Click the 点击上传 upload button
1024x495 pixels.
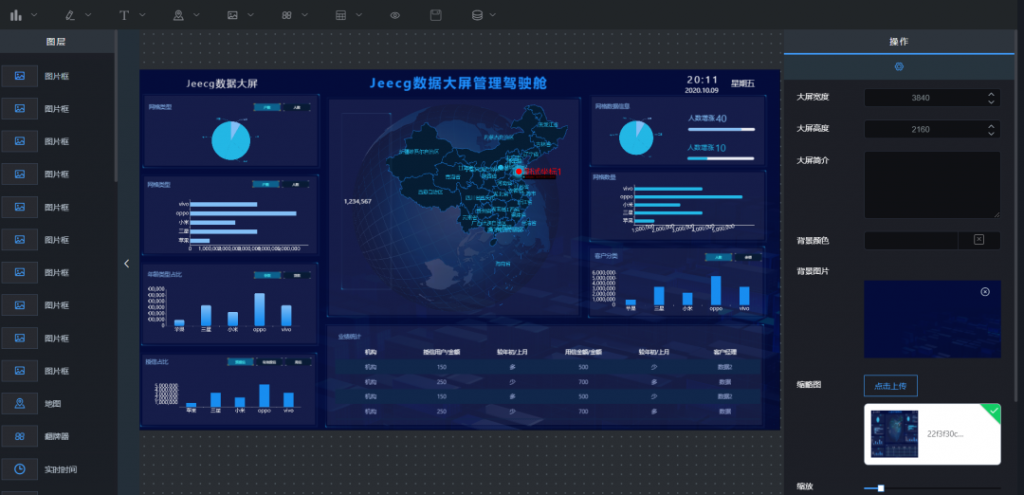tap(890, 385)
